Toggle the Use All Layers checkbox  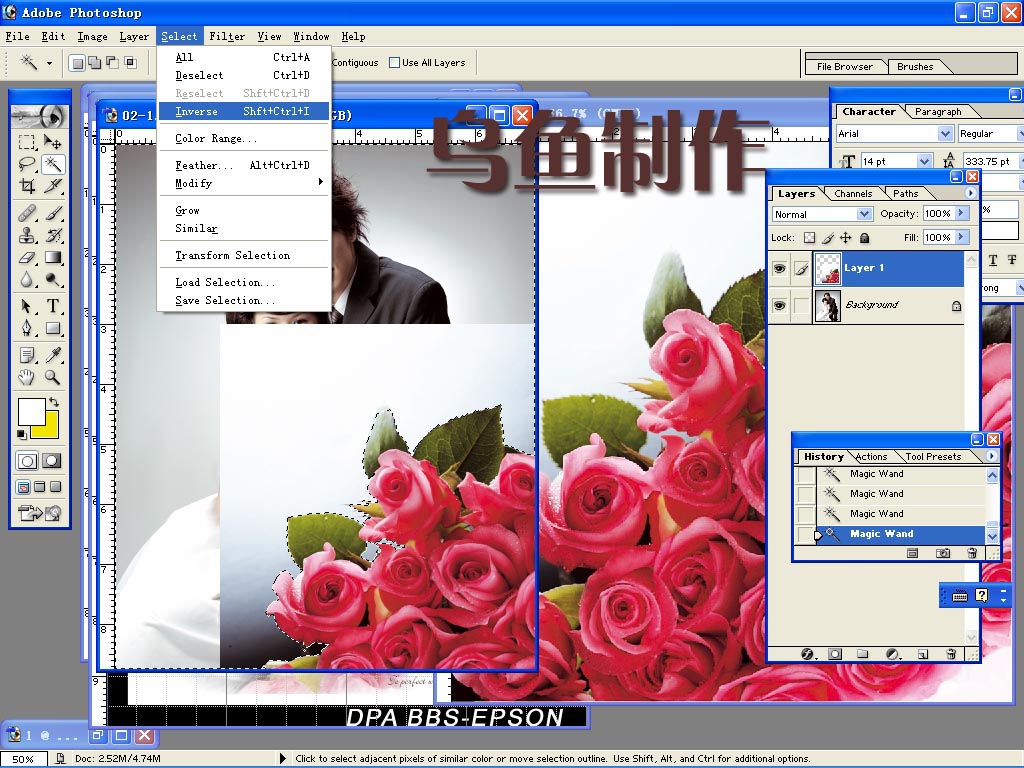point(394,63)
